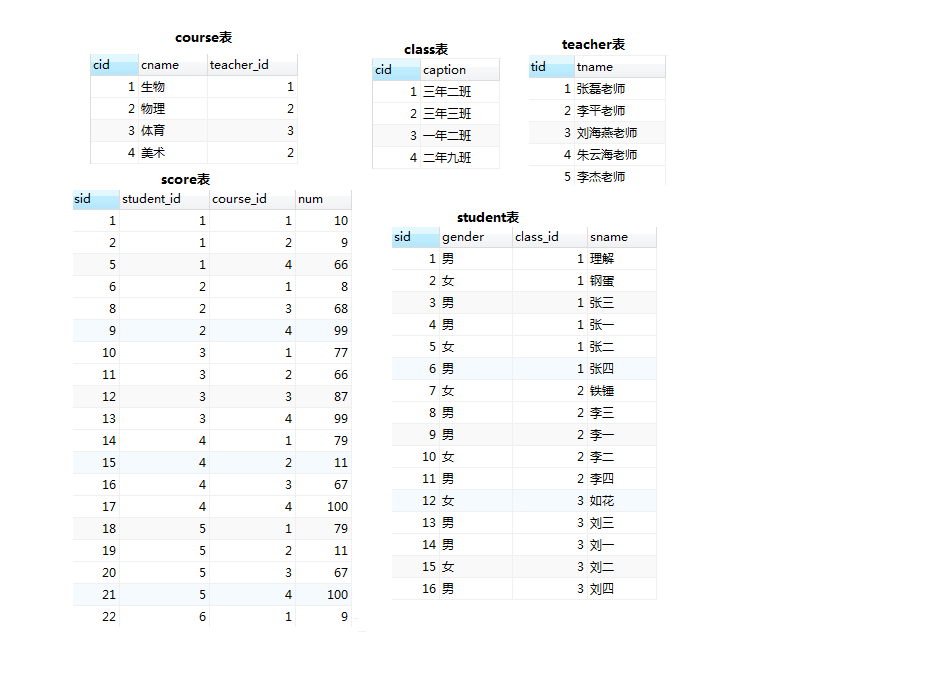Click the 生物 course name cell
Image resolution: width=949 pixels, height=697 pixels.
click(x=173, y=87)
